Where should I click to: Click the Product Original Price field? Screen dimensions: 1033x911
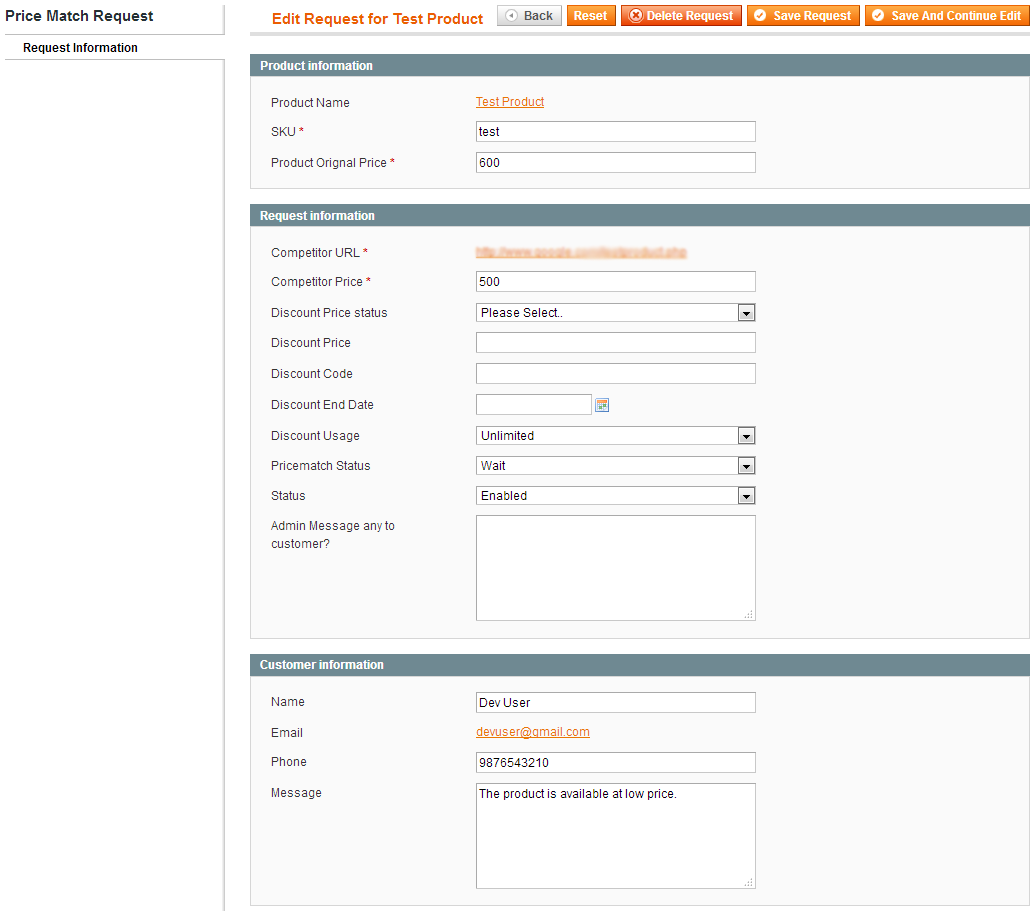click(x=615, y=163)
